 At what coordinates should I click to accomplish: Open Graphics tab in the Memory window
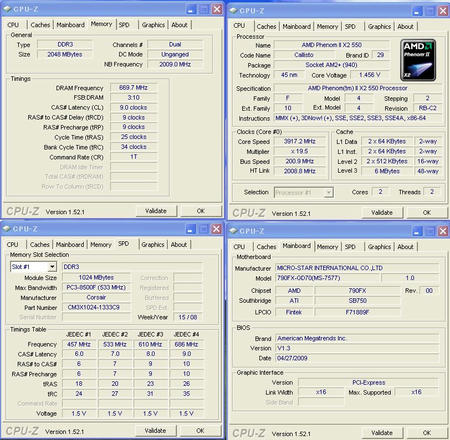click(x=153, y=25)
